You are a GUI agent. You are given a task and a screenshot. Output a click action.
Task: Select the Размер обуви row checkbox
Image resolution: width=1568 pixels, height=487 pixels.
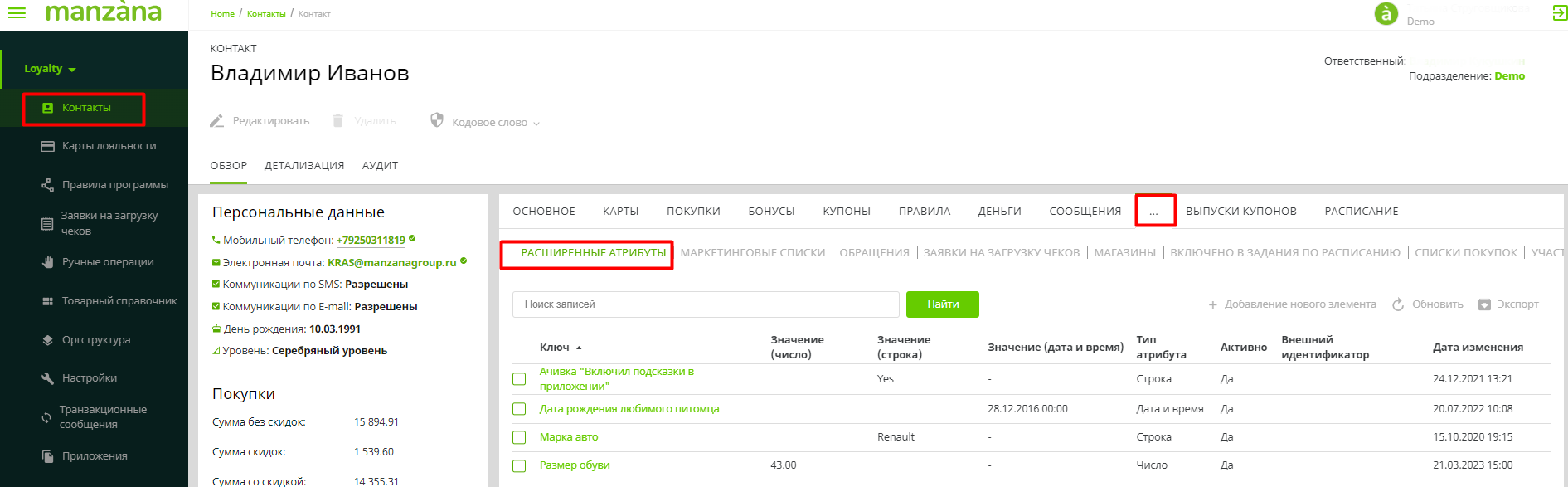519,465
